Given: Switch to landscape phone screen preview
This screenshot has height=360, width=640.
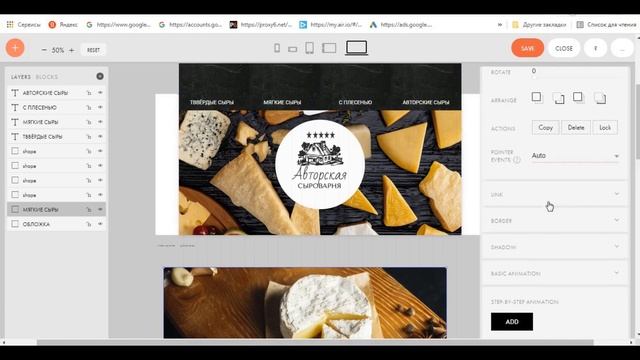Looking at the screenshot, I should point(292,49).
